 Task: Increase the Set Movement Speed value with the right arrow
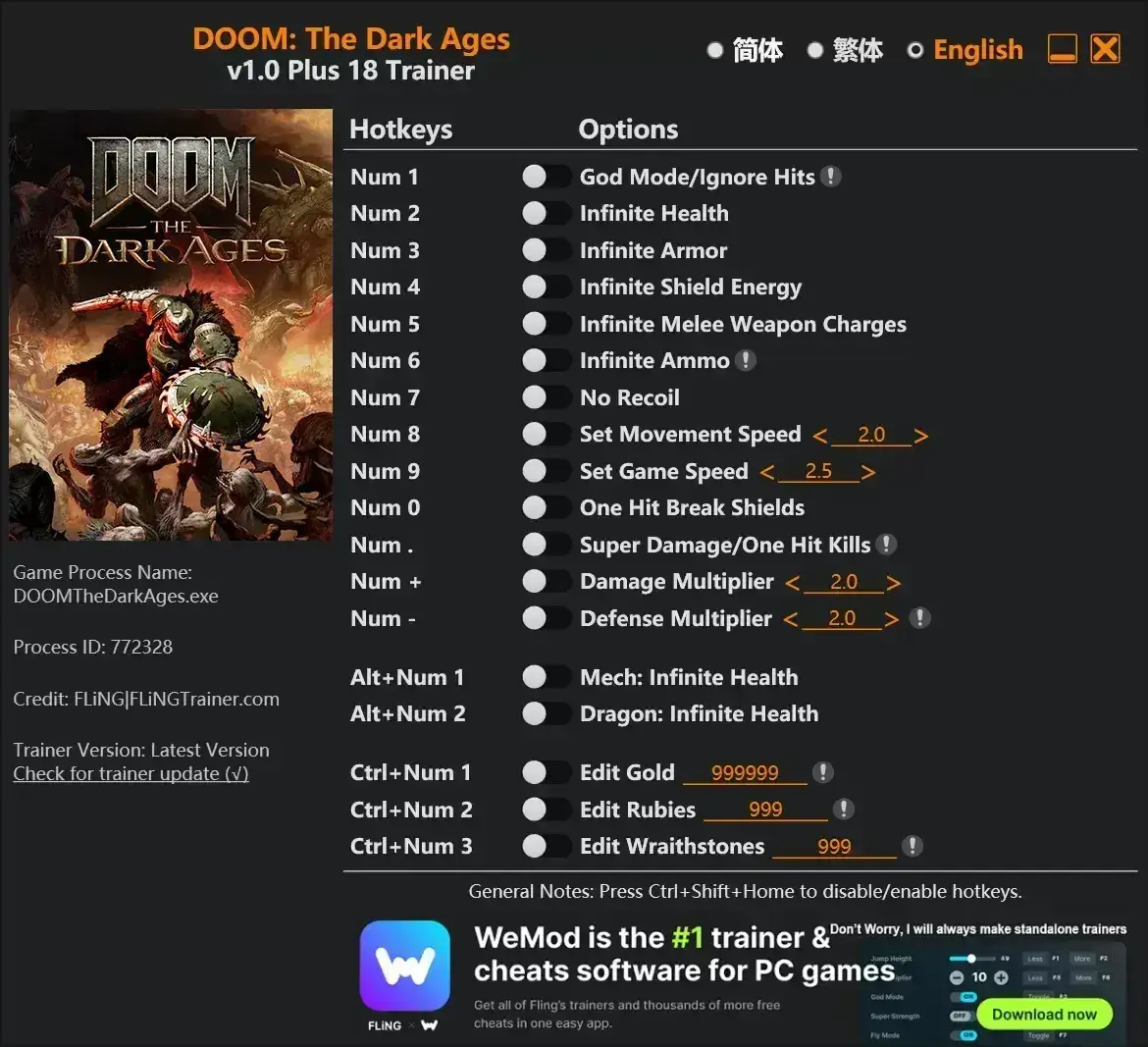pos(923,434)
